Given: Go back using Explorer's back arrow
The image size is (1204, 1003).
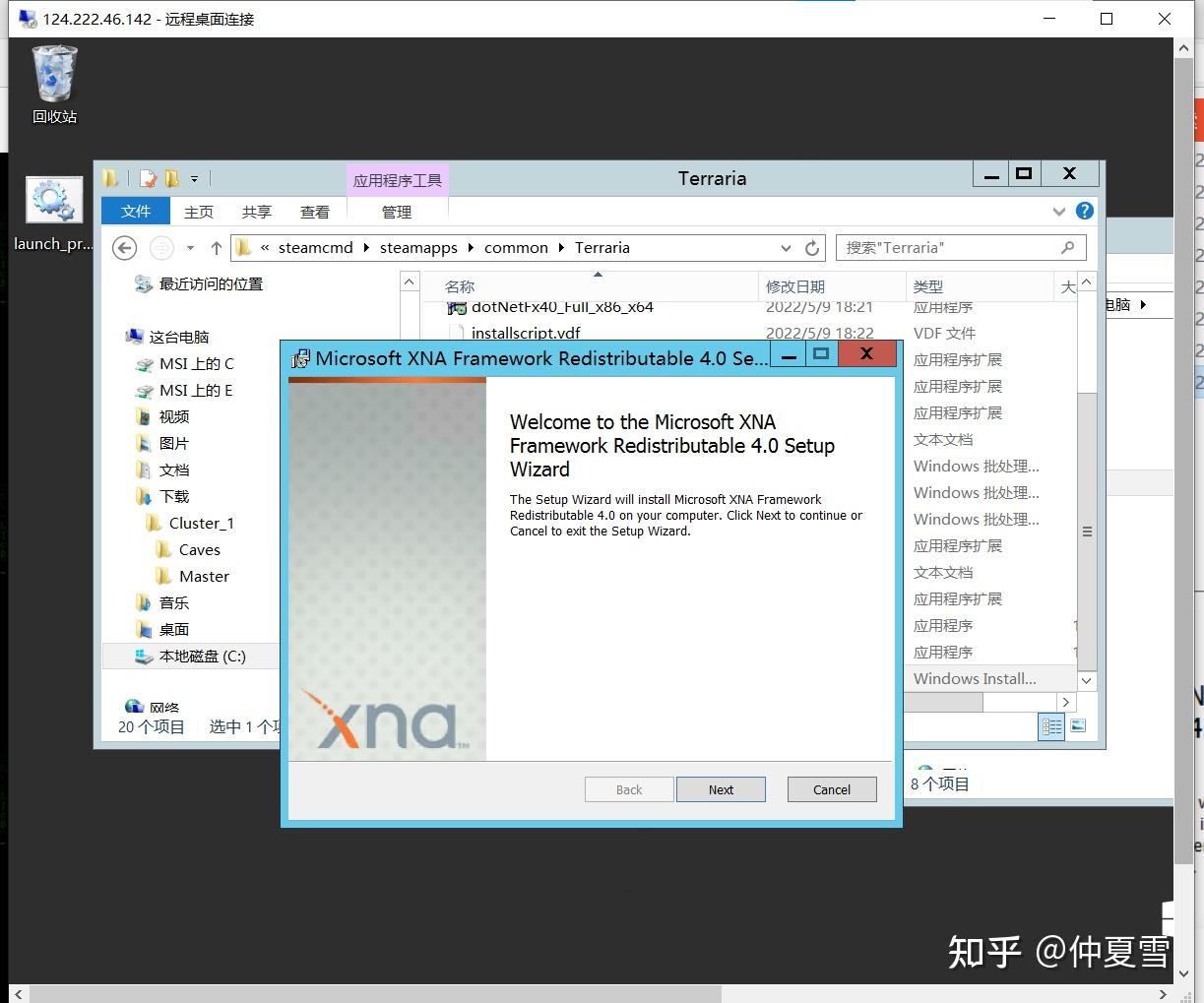Looking at the screenshot, I should point(124,248).
